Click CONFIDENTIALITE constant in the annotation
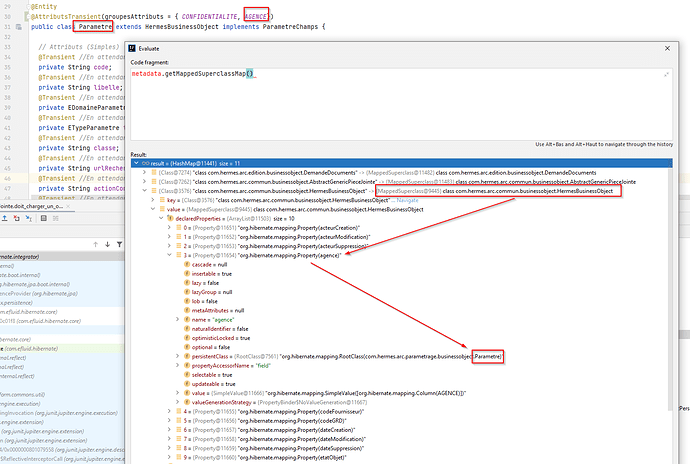The height and width of the screenshot is (464, 690). click(x=209, y=17)
